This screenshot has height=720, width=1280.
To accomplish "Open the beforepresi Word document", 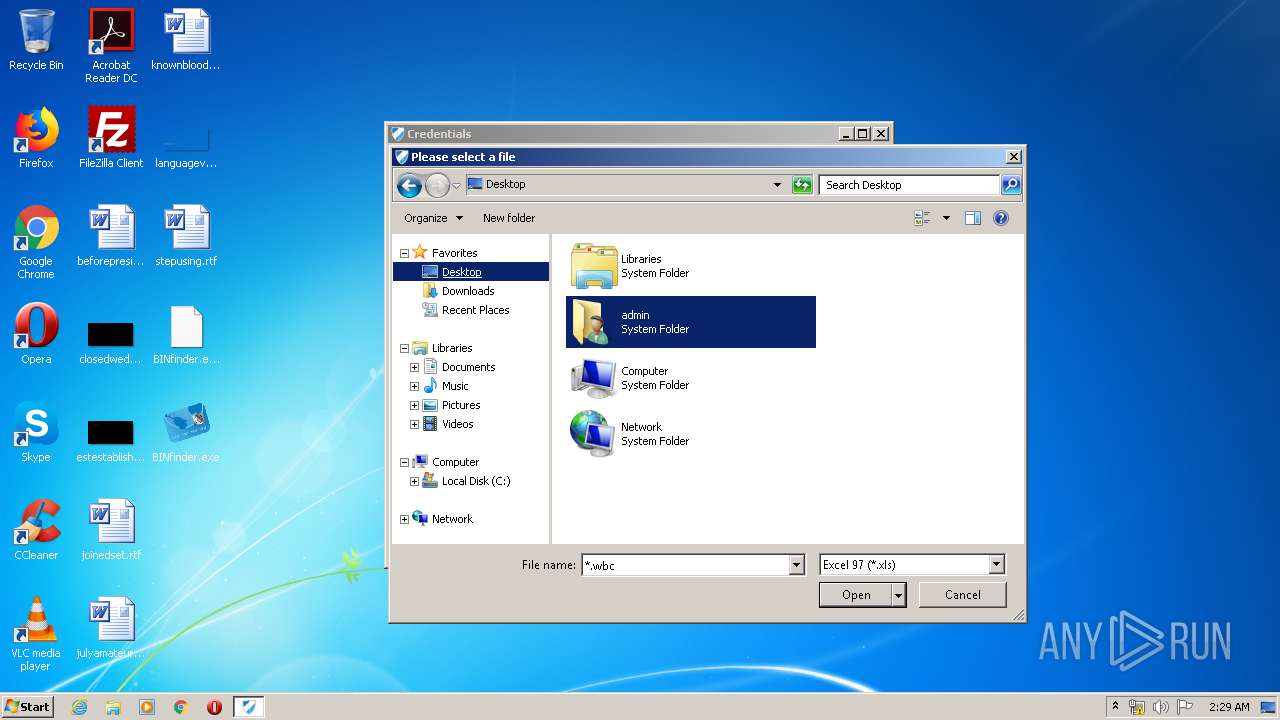I will (x=111, y=236).
